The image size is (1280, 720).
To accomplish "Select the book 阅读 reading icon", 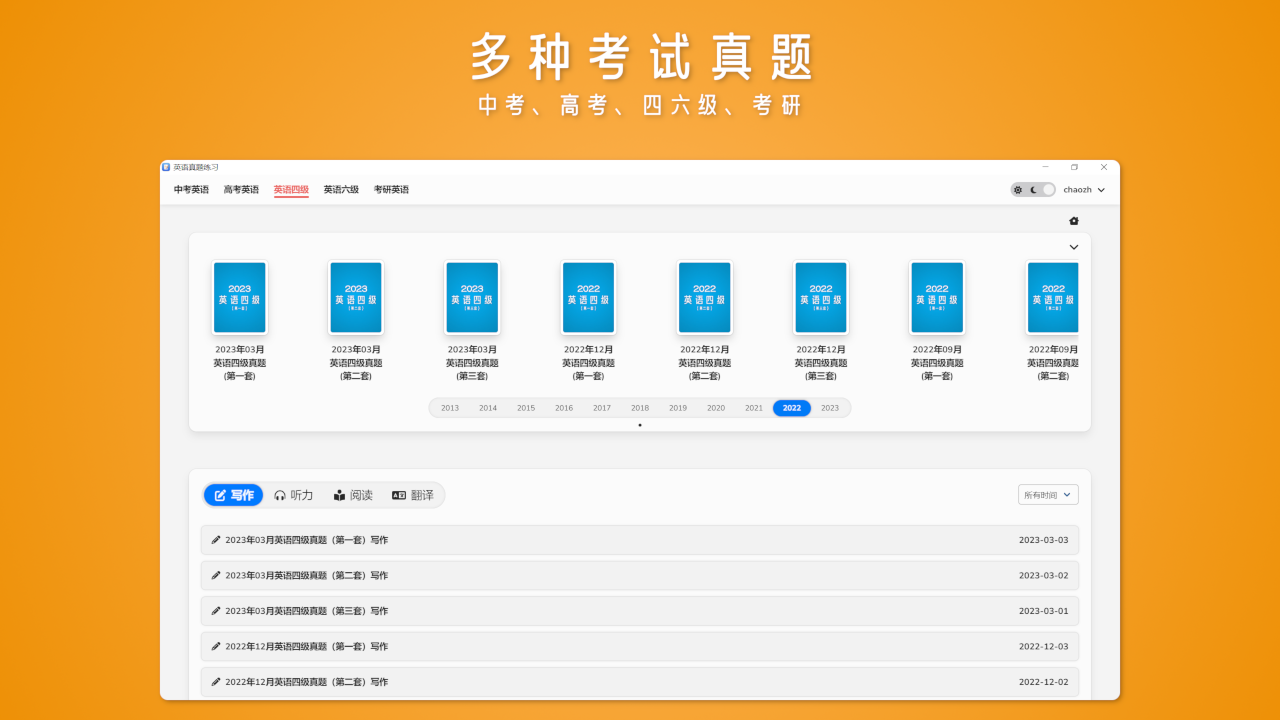I will point(340,494).
